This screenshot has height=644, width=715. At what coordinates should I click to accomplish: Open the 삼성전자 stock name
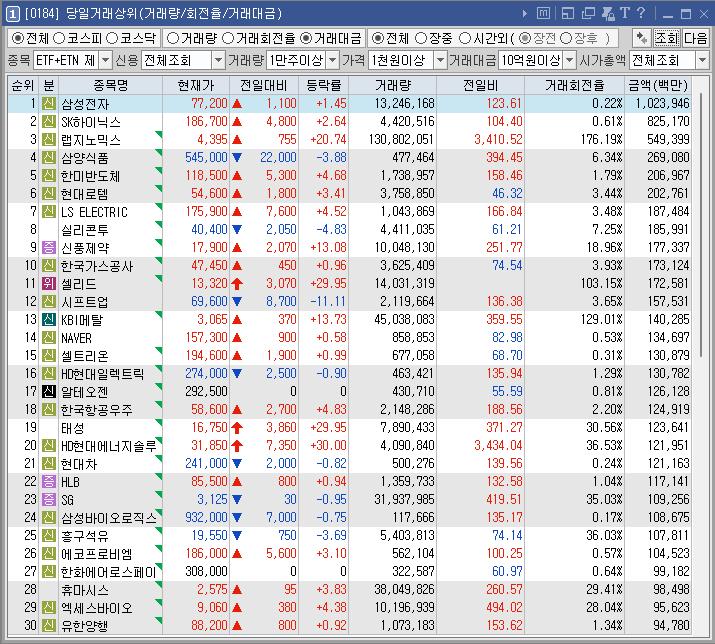point(85,104)
